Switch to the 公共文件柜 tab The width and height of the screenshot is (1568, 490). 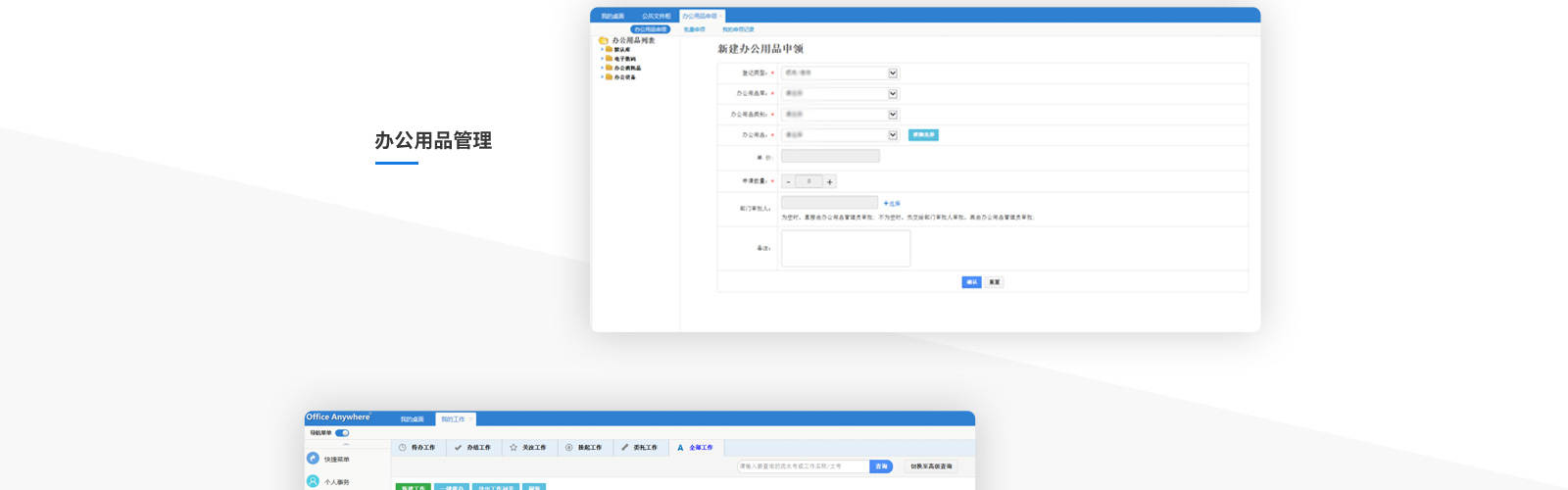[x=656, y=17]
